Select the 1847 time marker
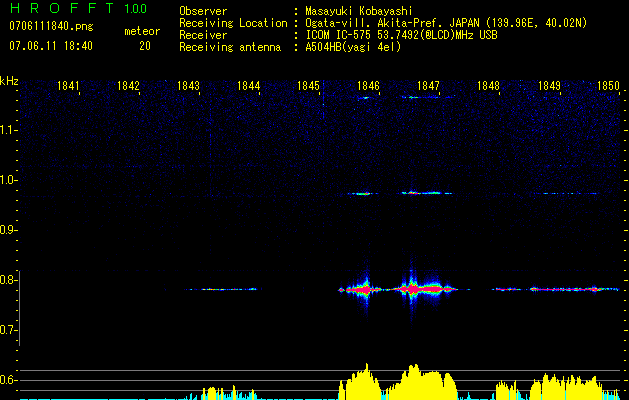629x400 pixels. pos(428,87)
